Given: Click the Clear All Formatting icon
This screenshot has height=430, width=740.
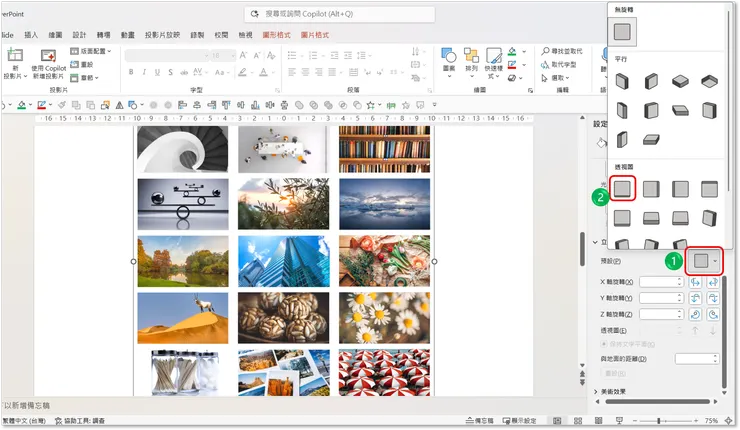Looking at the screenshot, I should pos(271,56).
